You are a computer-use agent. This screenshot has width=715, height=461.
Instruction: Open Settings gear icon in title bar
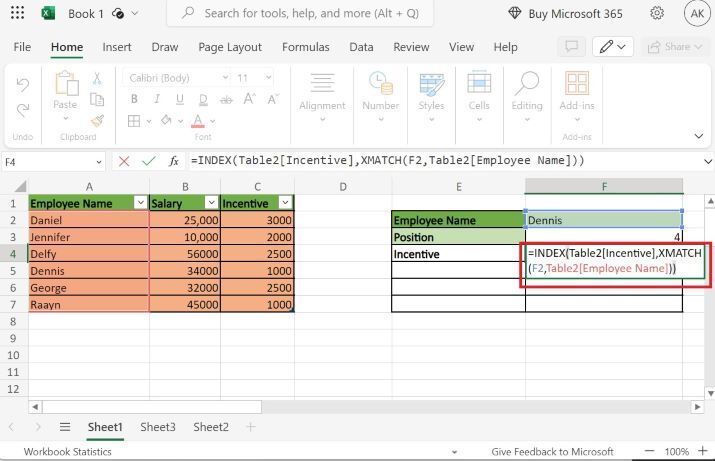pos(657,14)
